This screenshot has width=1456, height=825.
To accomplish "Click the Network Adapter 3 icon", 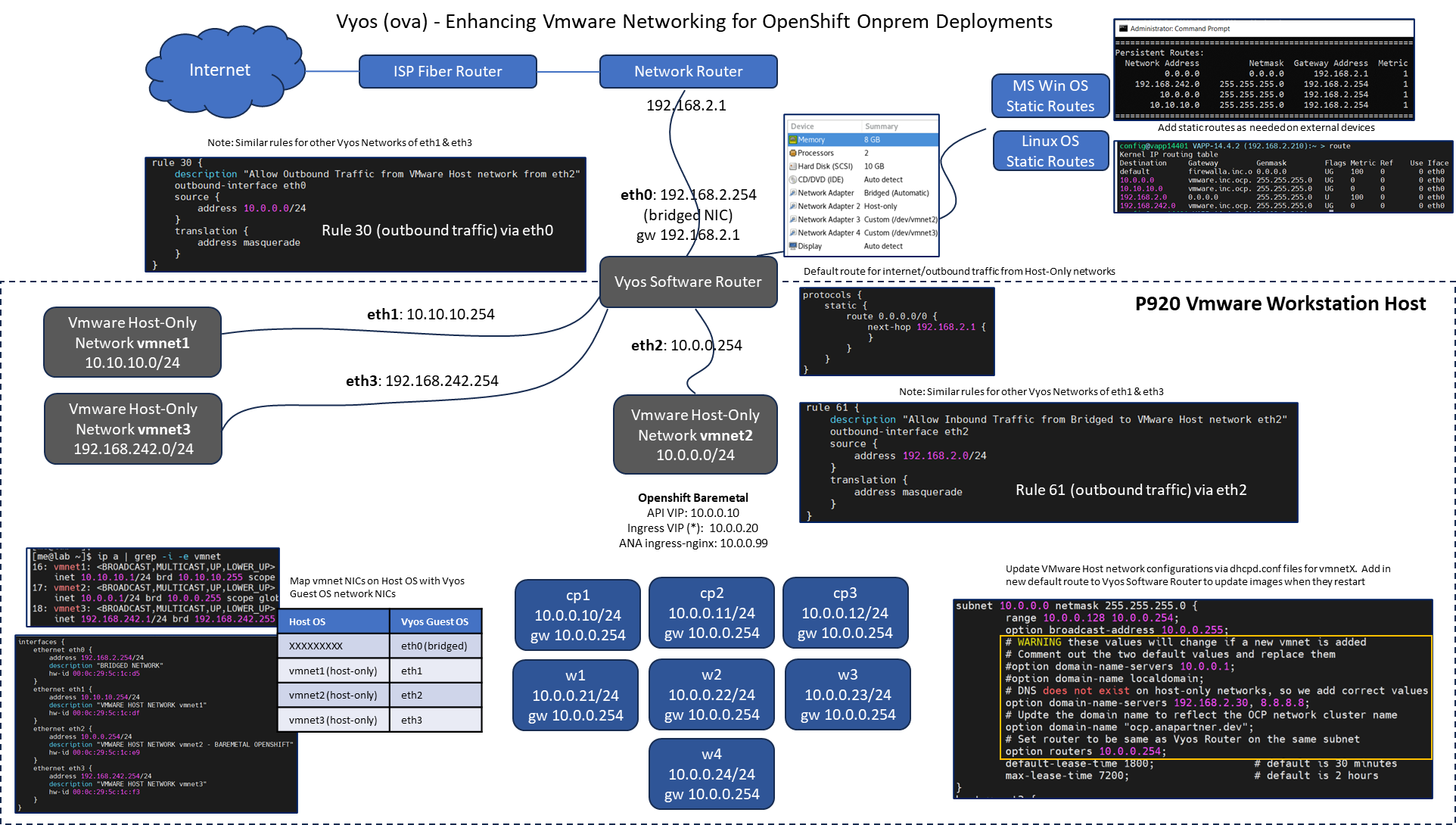I will [793, 219].
